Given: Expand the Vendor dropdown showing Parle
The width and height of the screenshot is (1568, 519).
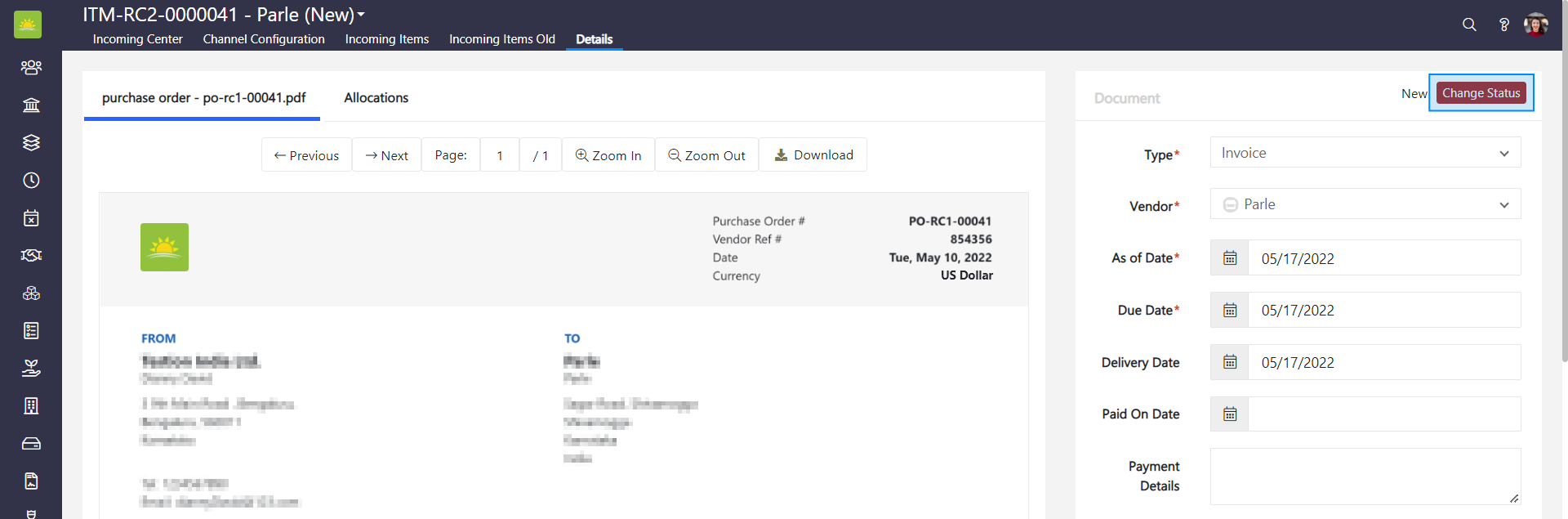Looking at the screenshot, I should pos(1365,204).
